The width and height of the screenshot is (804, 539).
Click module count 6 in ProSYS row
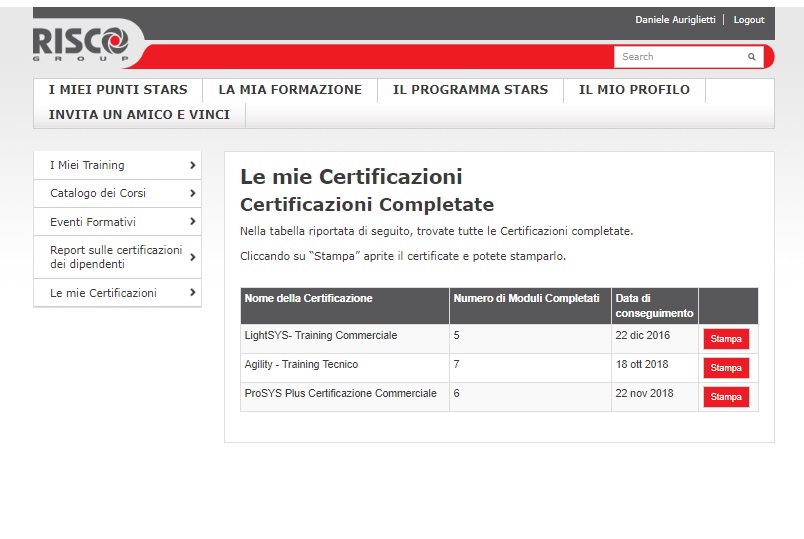[x=456, y=393]
